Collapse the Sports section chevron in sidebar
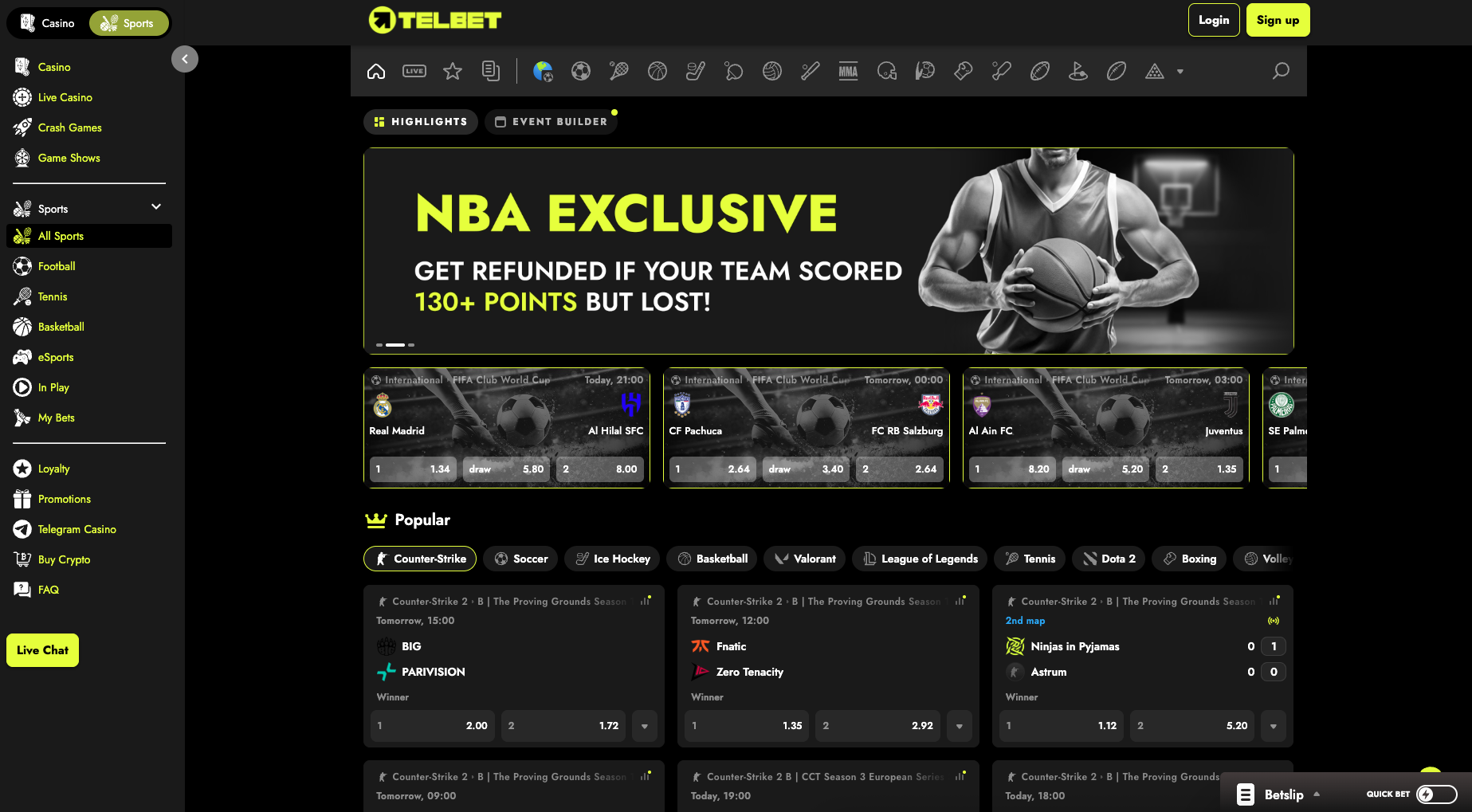Image resolution: width=1472 pixels, height=812 pixels. point(156,207)
